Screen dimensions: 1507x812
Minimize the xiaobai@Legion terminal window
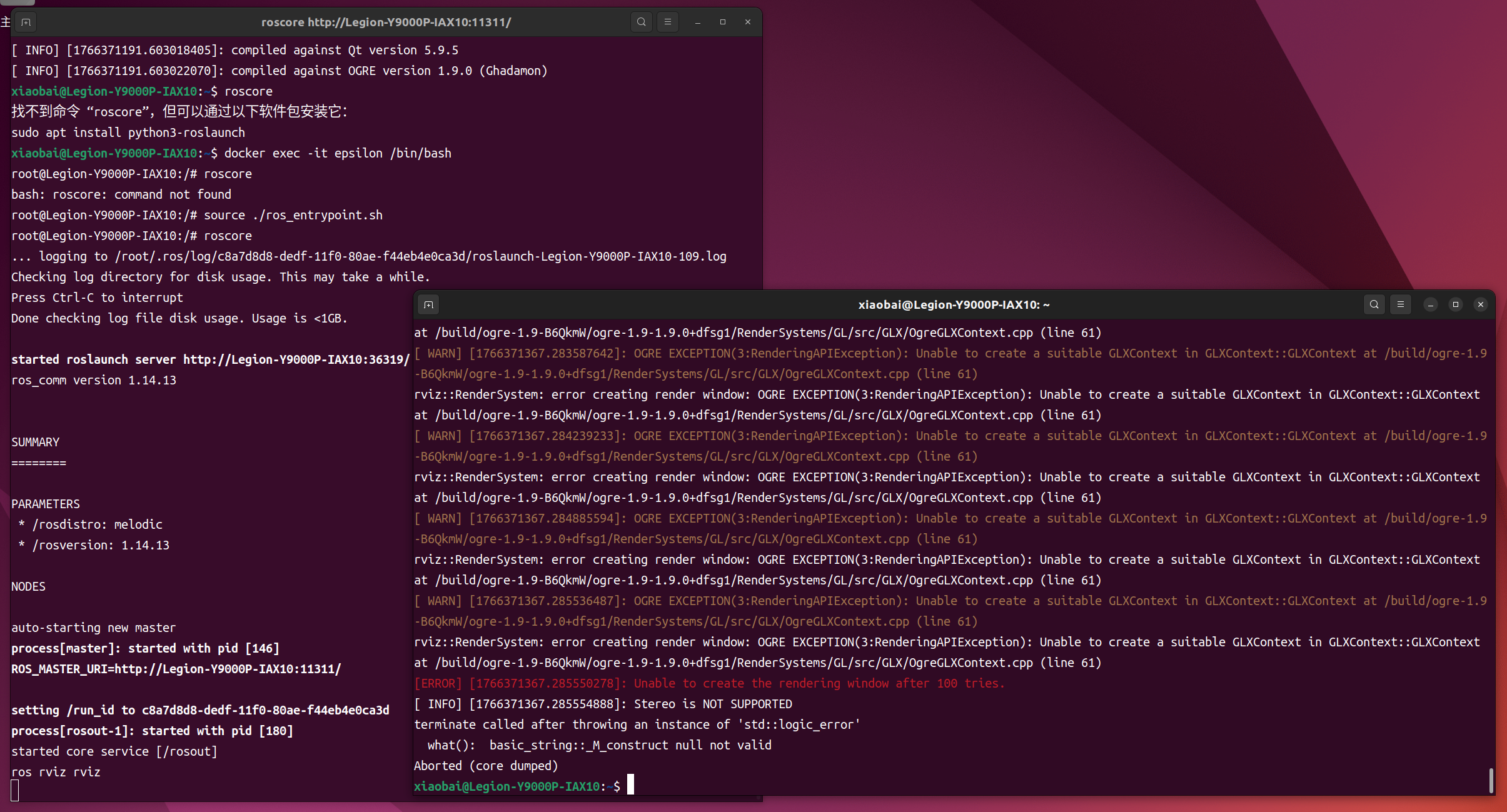[1431, 304]
